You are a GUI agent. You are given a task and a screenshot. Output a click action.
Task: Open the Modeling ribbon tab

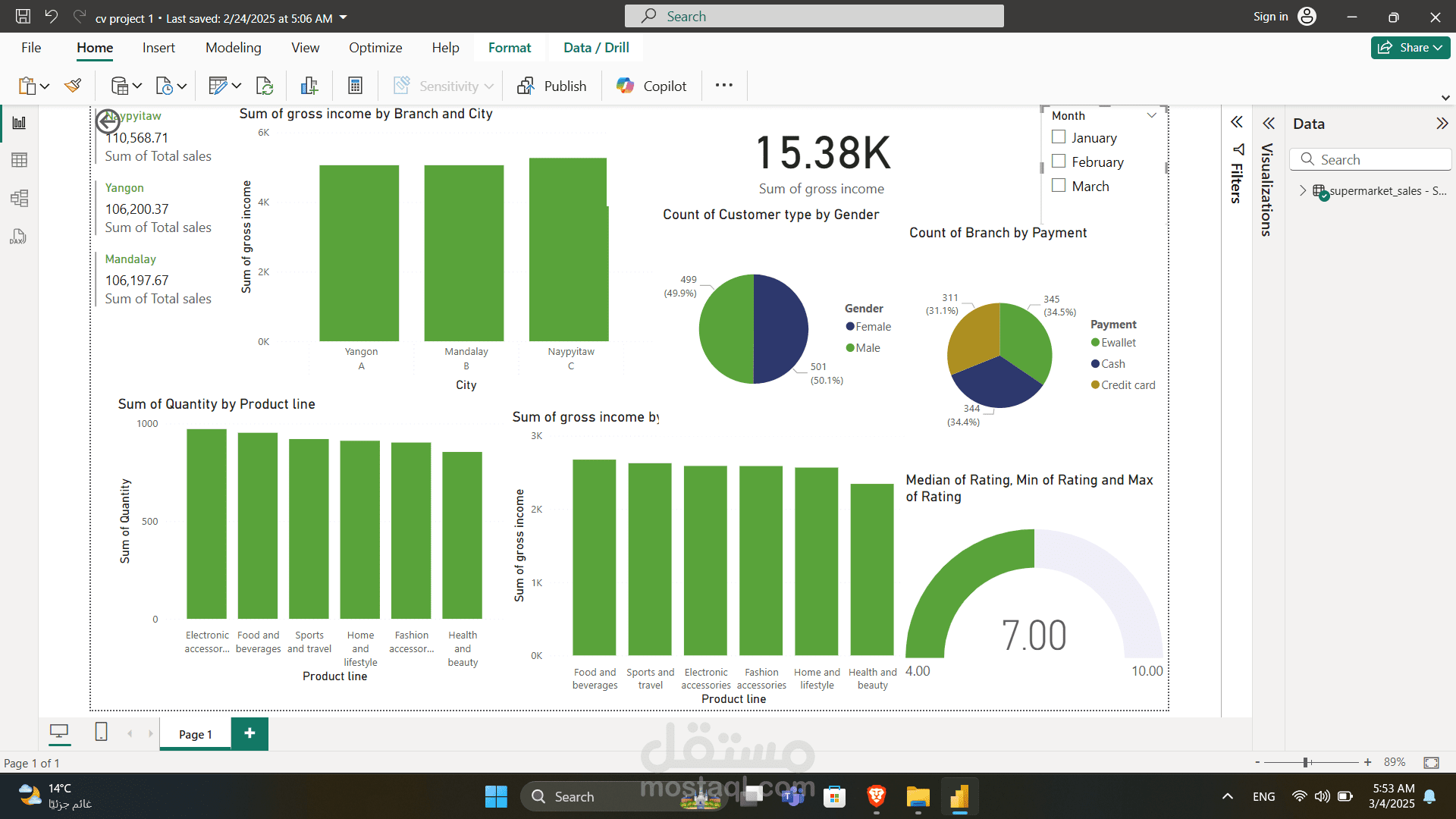point(233,48)
